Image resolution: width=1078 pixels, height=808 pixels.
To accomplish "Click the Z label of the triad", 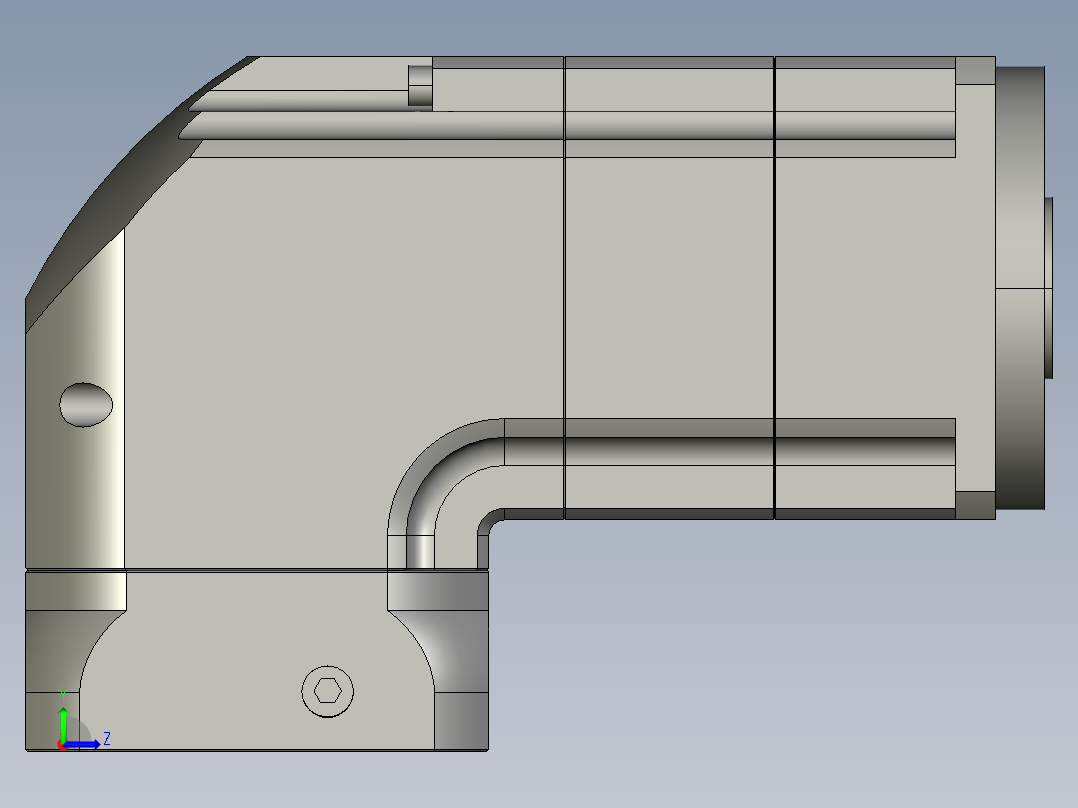I will [107, 739].
